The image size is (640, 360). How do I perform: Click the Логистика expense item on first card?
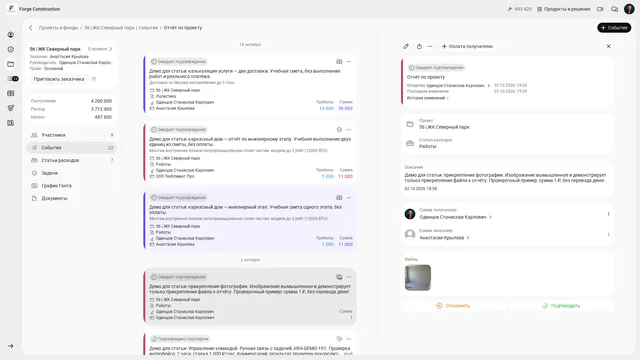tap(166, 96)
